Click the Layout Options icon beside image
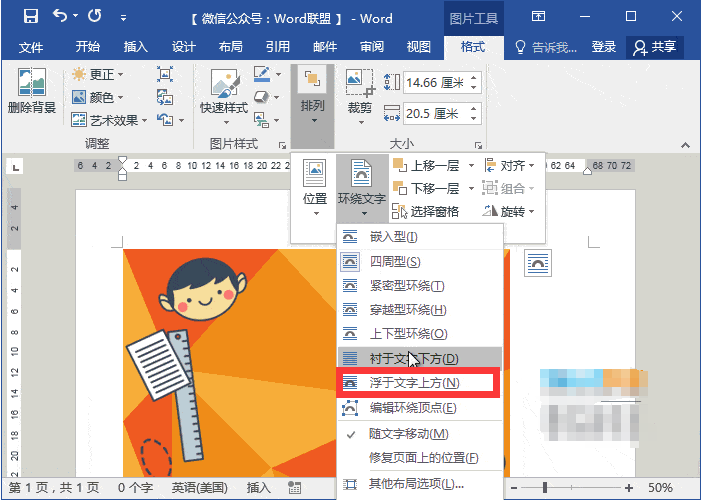The width and height of the screenshot is (701, 502). [538, 263]
